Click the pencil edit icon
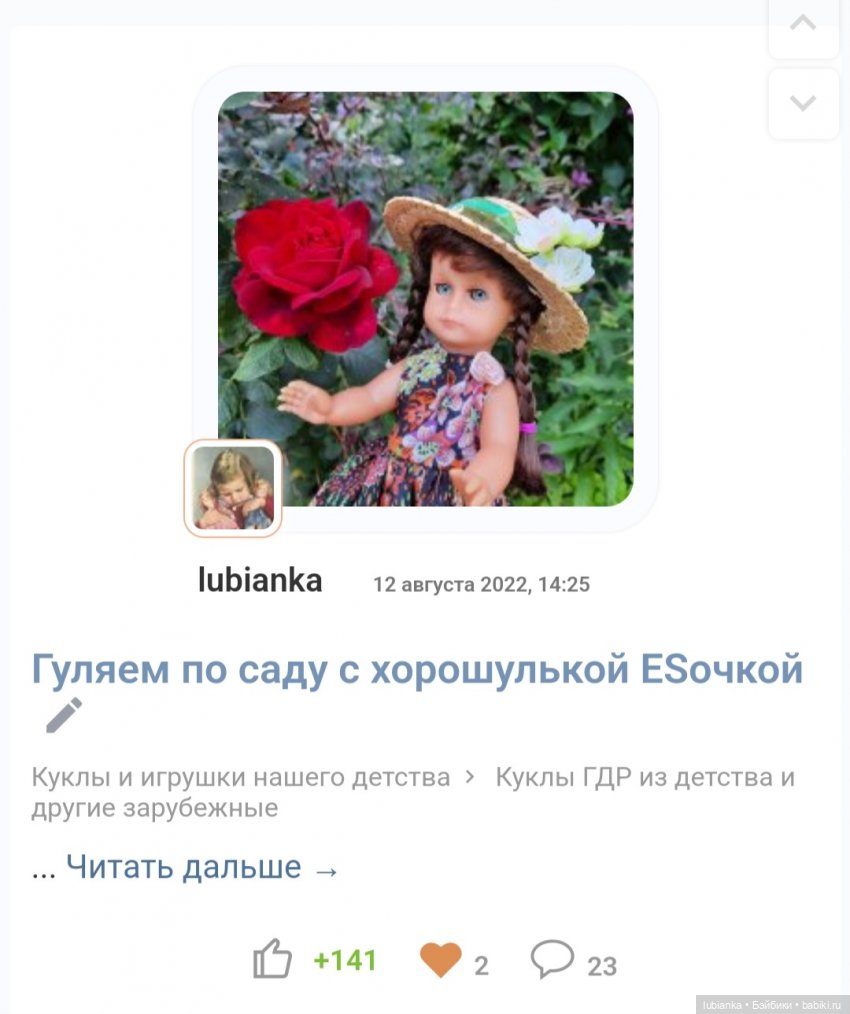The image size is (850, 1014). (x=64, y=715)
